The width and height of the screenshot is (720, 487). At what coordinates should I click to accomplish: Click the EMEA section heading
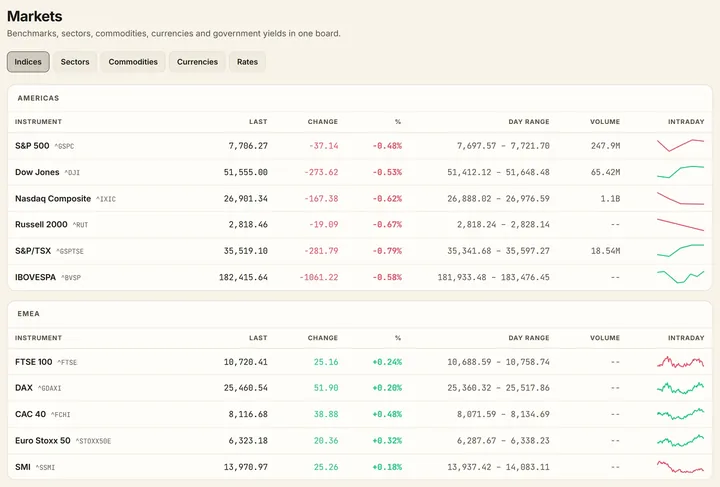pos(28,314)
